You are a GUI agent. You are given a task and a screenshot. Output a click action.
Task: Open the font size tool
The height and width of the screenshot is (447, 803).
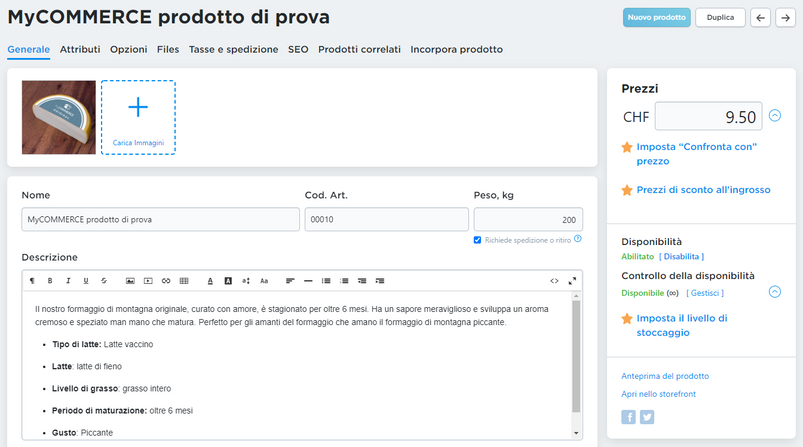[246, 281]
